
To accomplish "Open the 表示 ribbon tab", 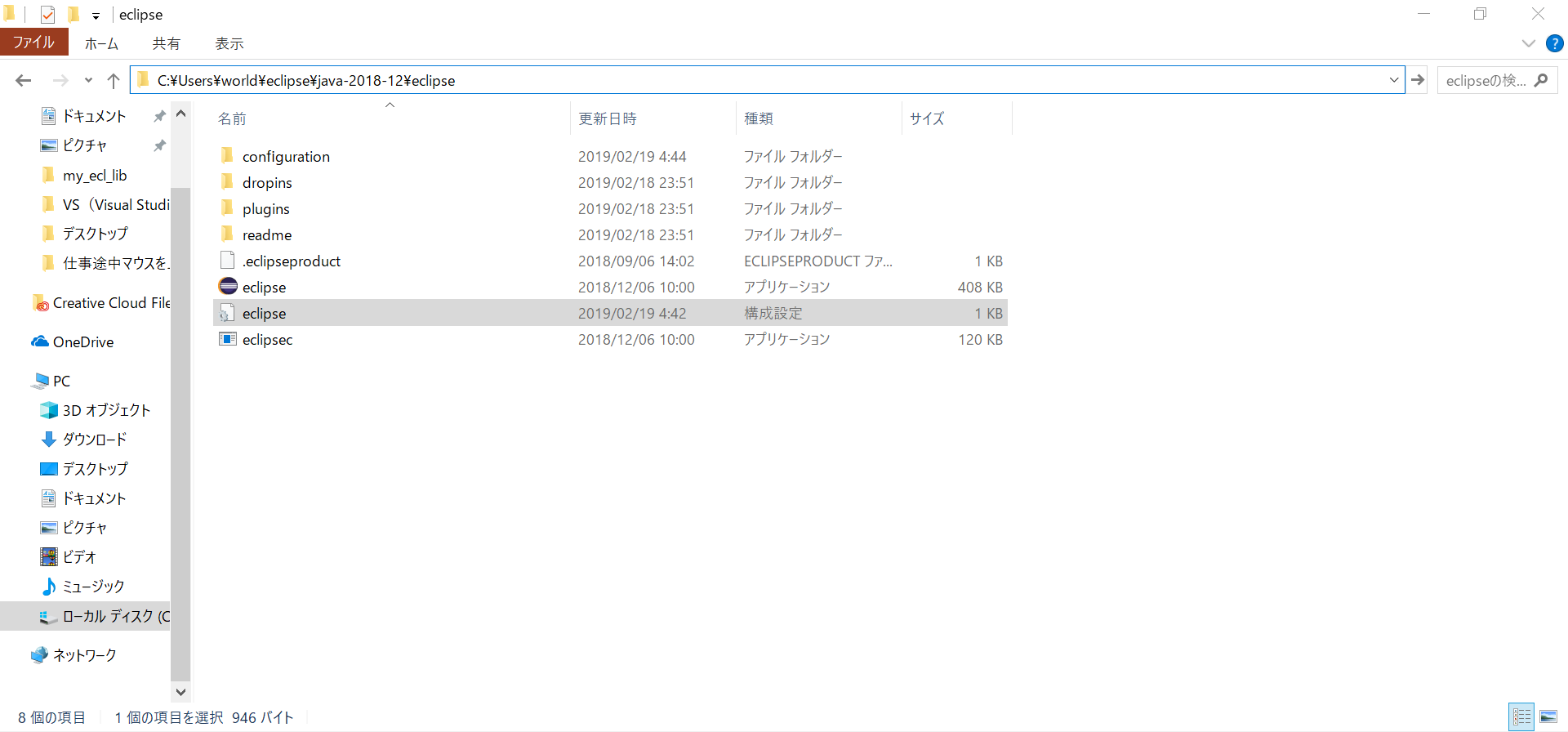I will [x=229, y=43].
